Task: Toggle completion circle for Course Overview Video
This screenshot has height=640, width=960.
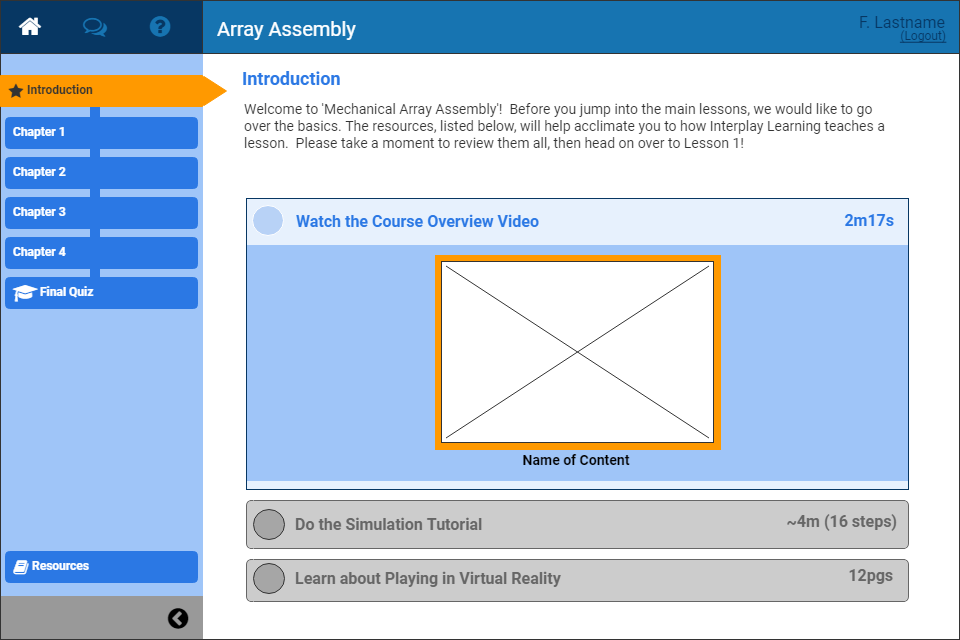Action: tap(268, 220)
